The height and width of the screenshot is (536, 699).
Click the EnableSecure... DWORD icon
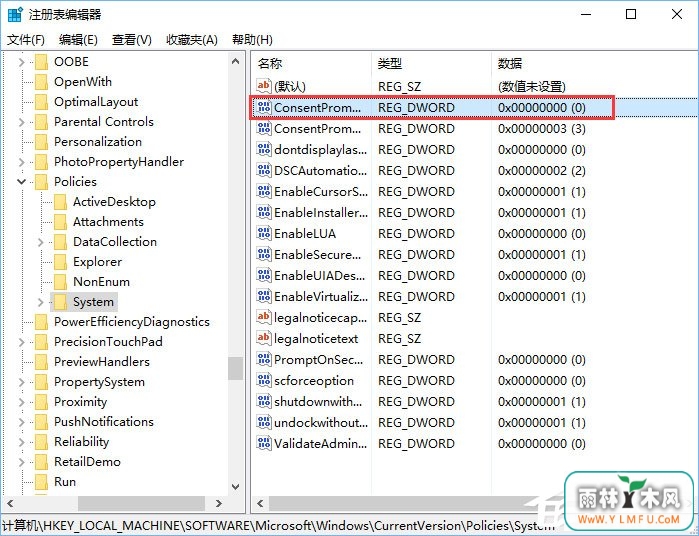click(264, 254)
